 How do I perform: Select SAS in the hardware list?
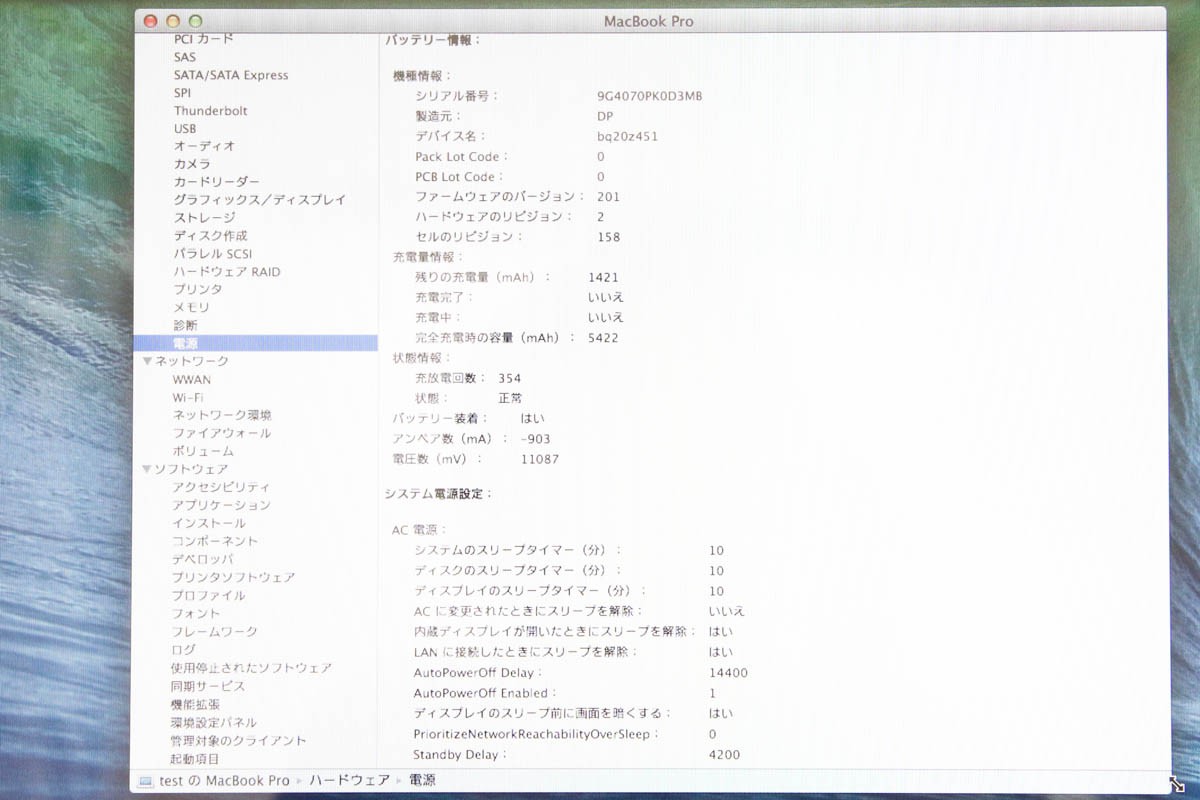pos(184,56)
